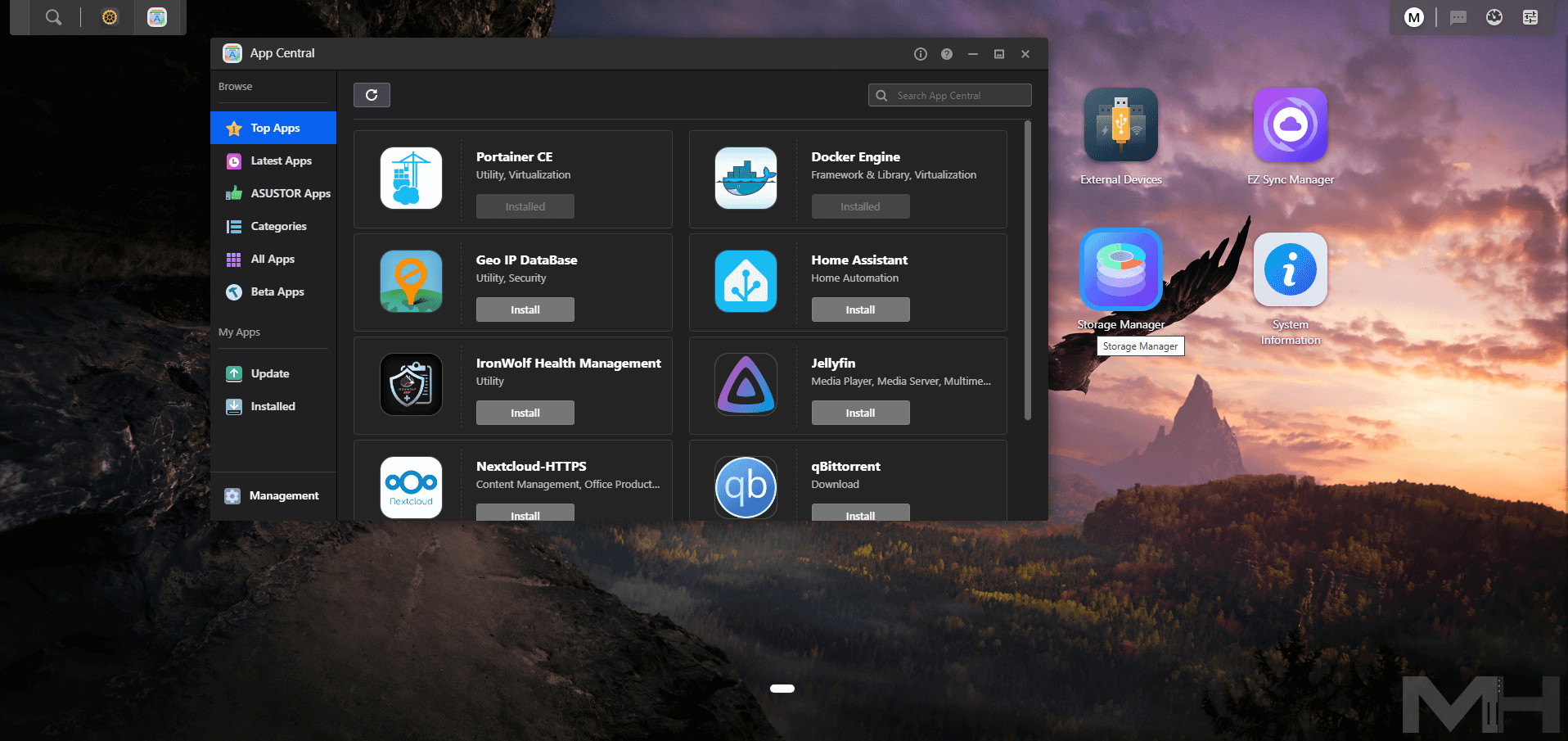Click the Home Assistant app icon
Image resolution: width=1568 pixels, height=741 pixels.
(746, 282)
